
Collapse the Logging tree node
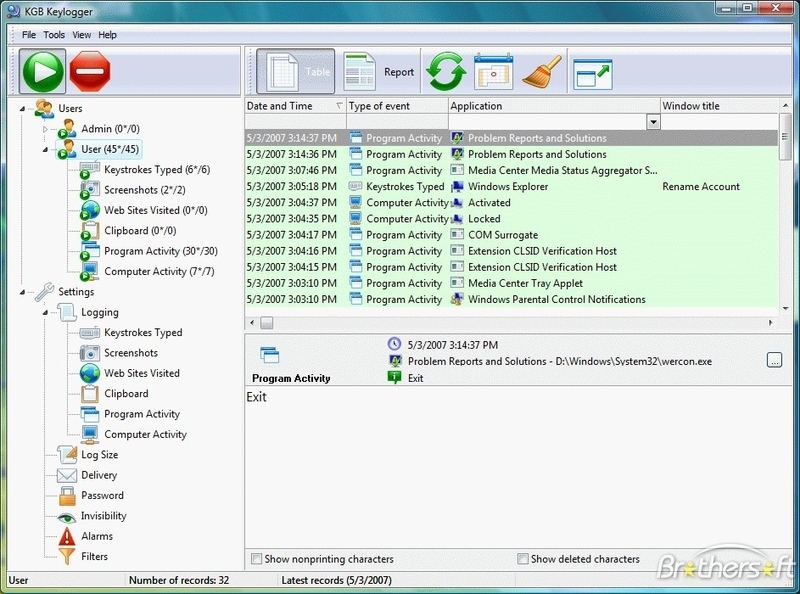(x=45, y=312)
